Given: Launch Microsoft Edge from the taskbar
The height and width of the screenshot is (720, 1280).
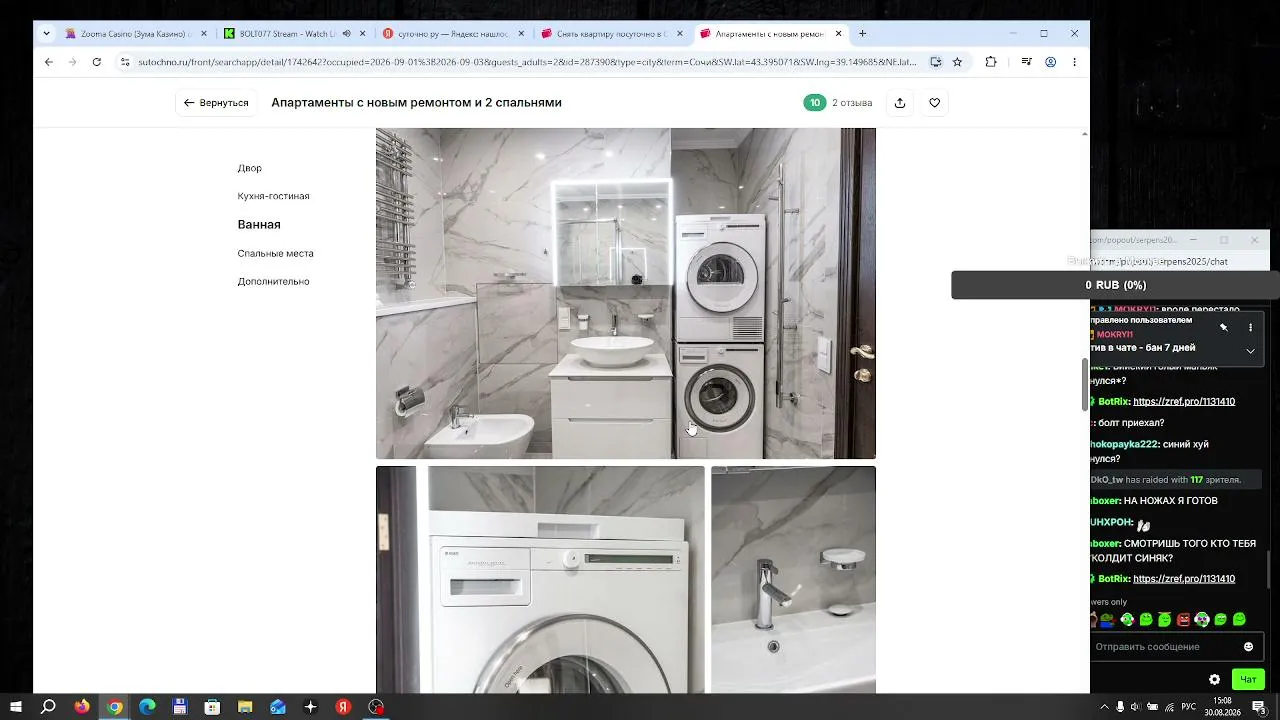Looking at the screenshot, I should coord(147,707).
